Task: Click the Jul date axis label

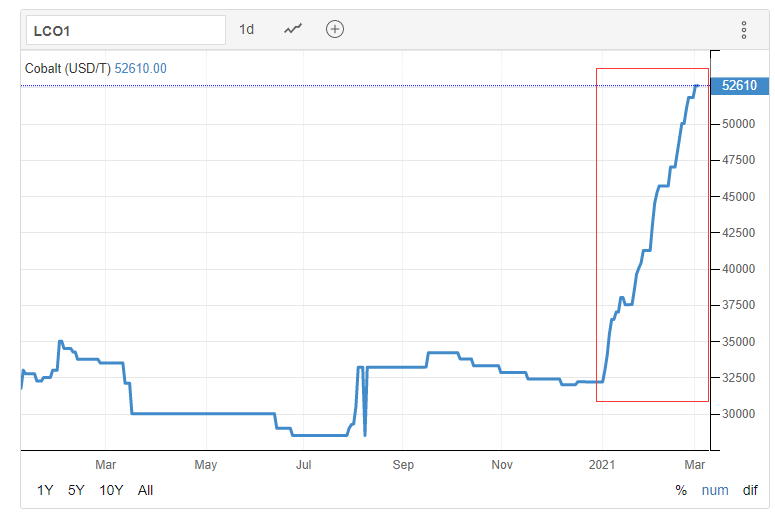Action: [303, 465]
